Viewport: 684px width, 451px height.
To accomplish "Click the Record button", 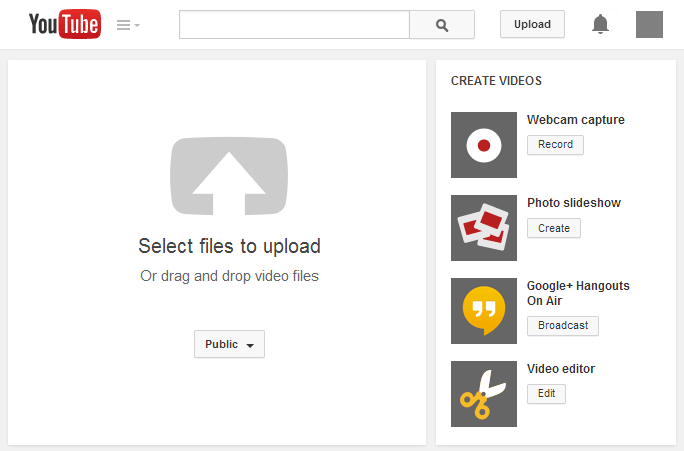I will coord(555,145).
